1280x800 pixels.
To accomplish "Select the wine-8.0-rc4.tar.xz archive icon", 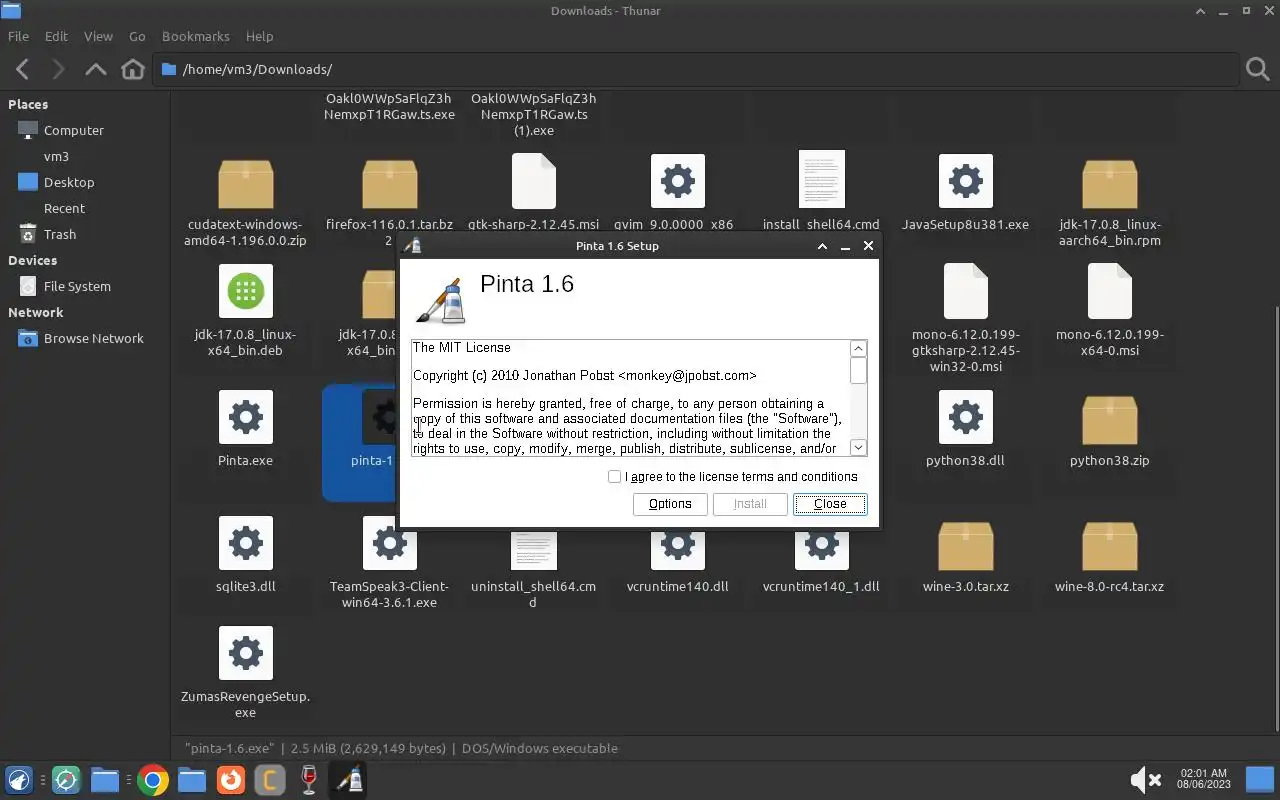I will (x=1109, y=545).
